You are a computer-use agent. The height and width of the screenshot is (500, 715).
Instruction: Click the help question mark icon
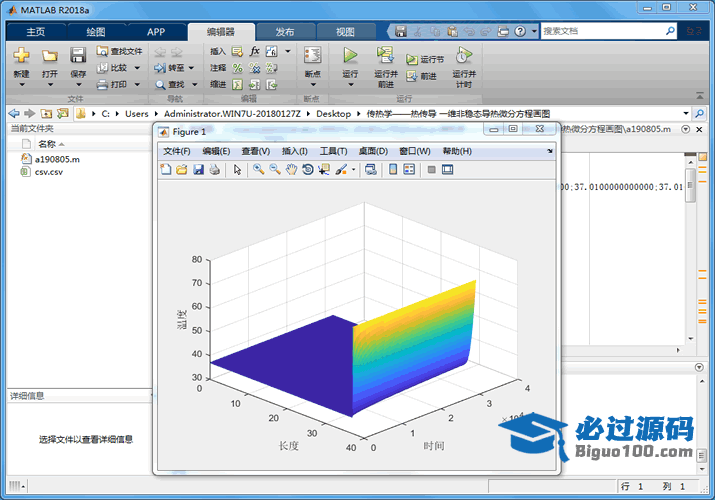pyautogui.click(x=520, y=31)
